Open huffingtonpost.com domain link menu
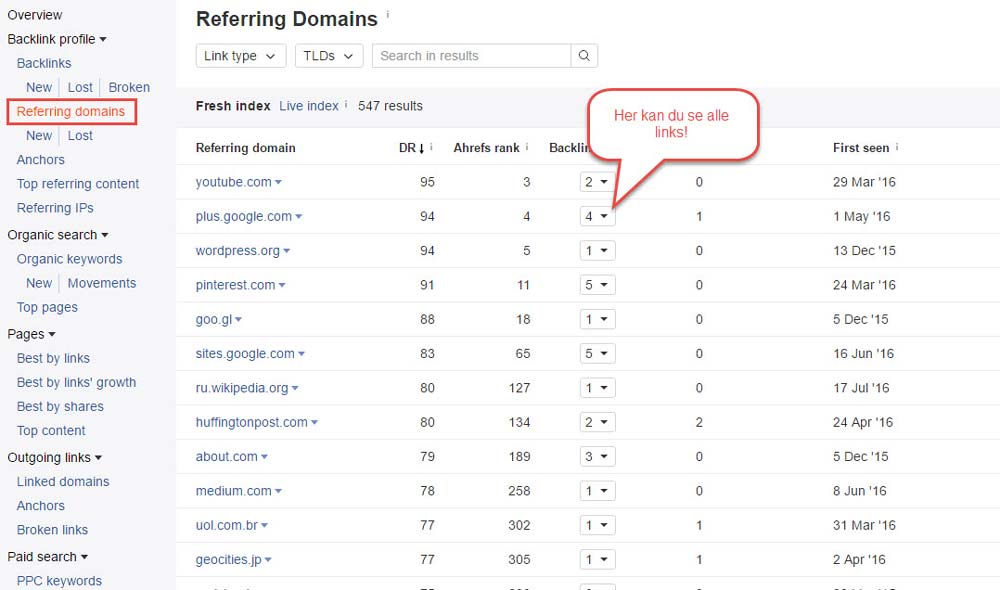 coord(256,422)
